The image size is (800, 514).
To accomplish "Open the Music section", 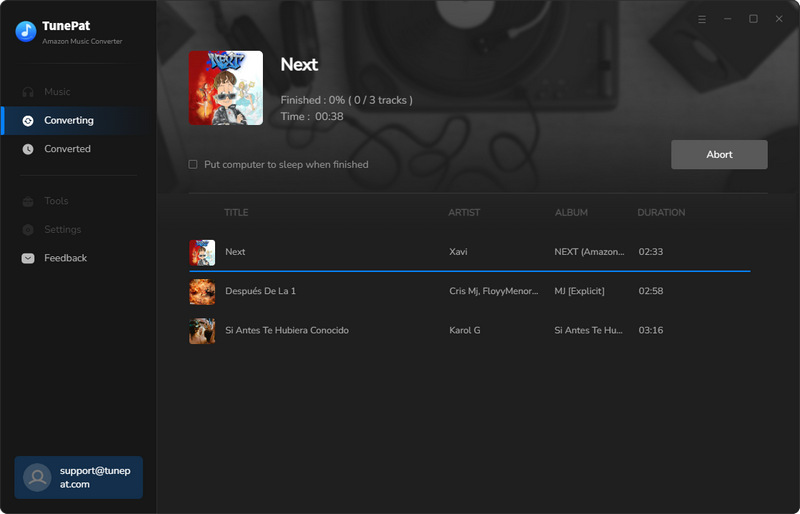I will 77,92.
